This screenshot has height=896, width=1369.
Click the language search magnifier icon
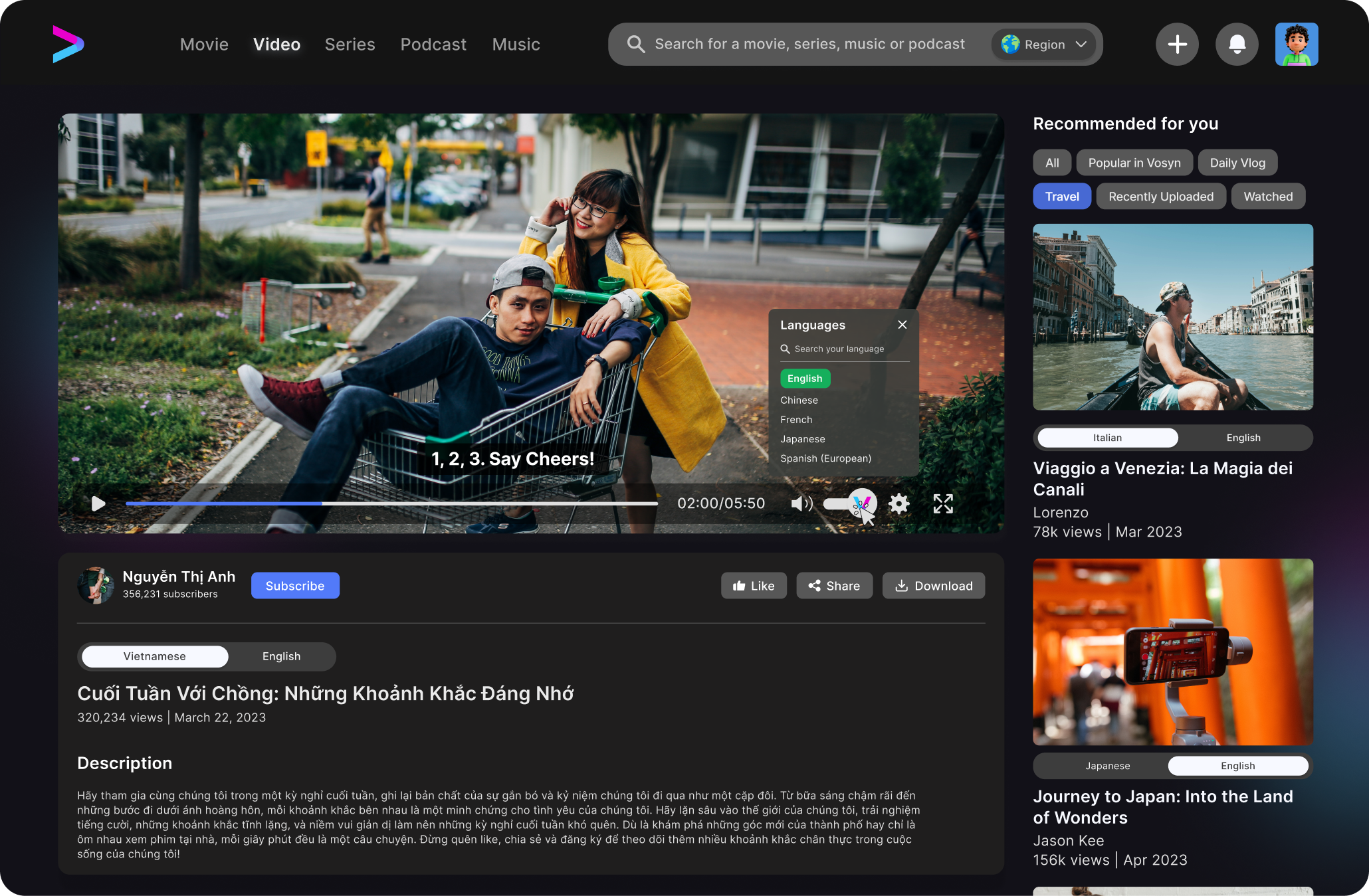(x=785, y=349)
